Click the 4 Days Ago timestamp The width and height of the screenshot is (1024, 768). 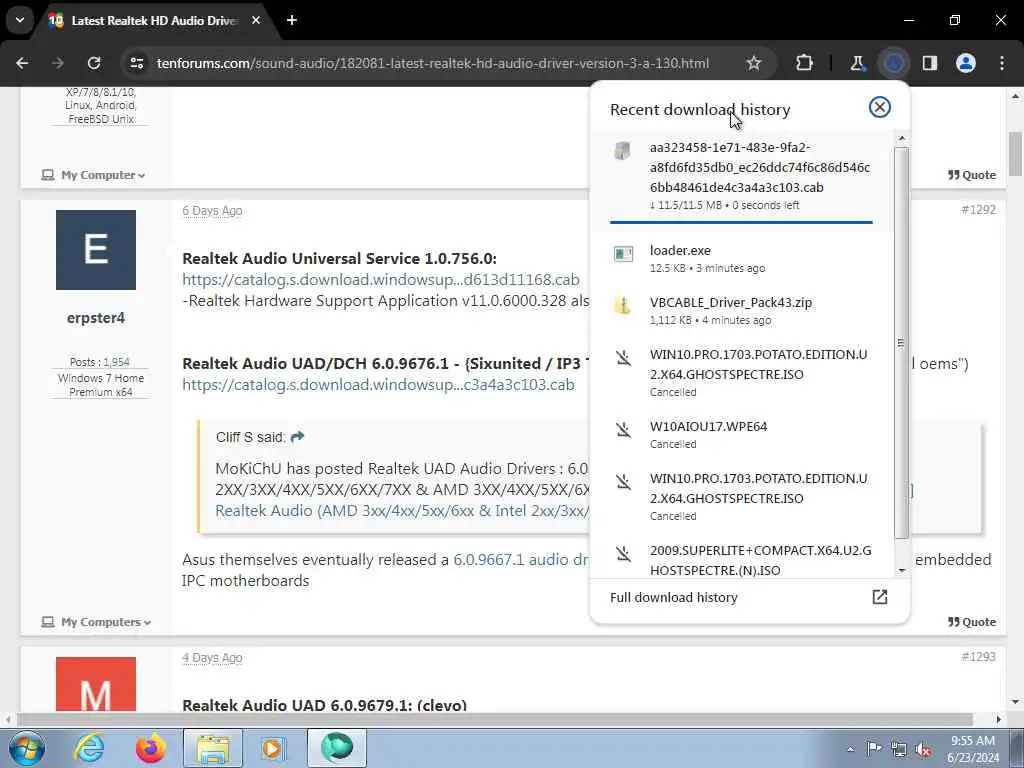[212, 658]
